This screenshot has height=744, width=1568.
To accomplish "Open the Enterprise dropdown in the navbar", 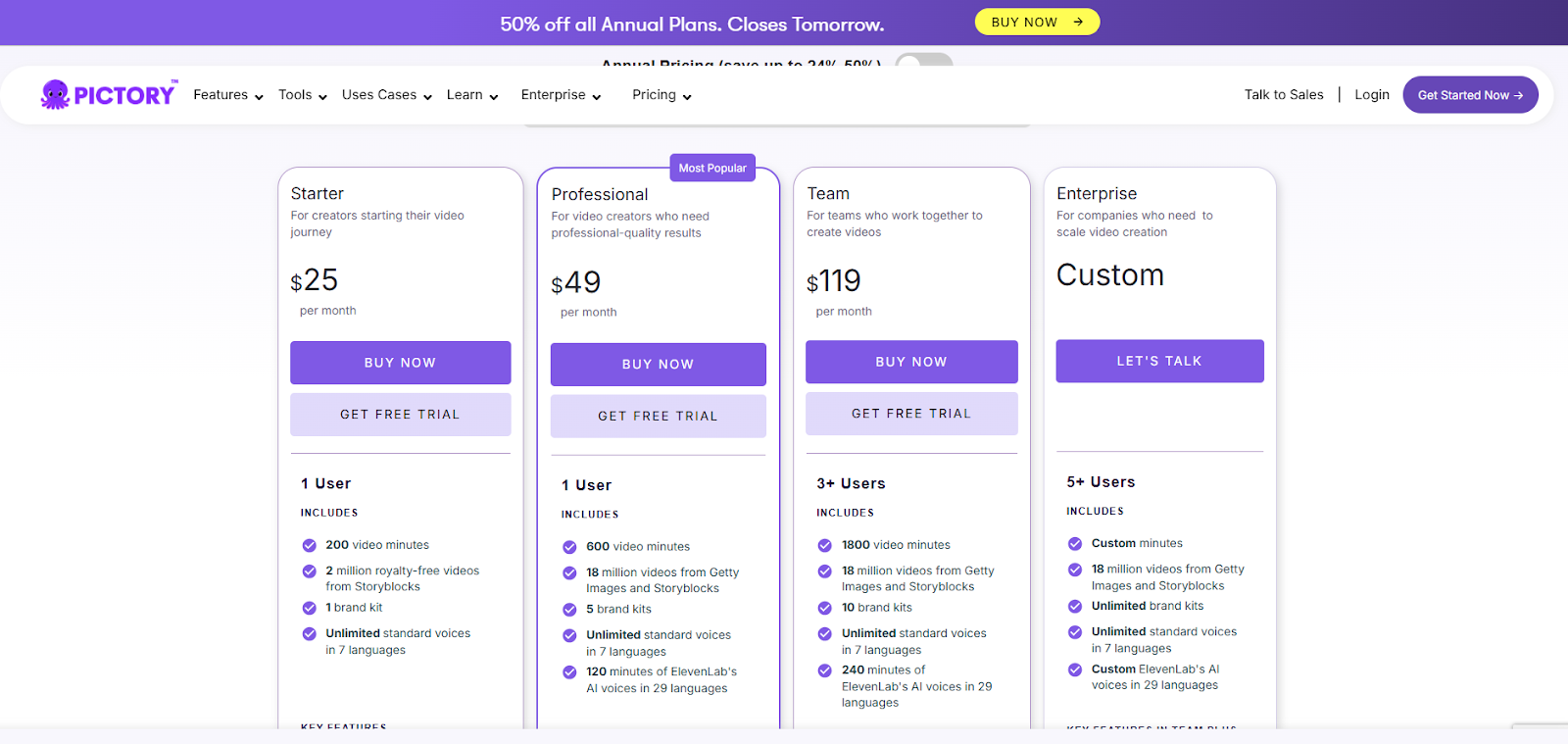I will [x=562, y=95].
